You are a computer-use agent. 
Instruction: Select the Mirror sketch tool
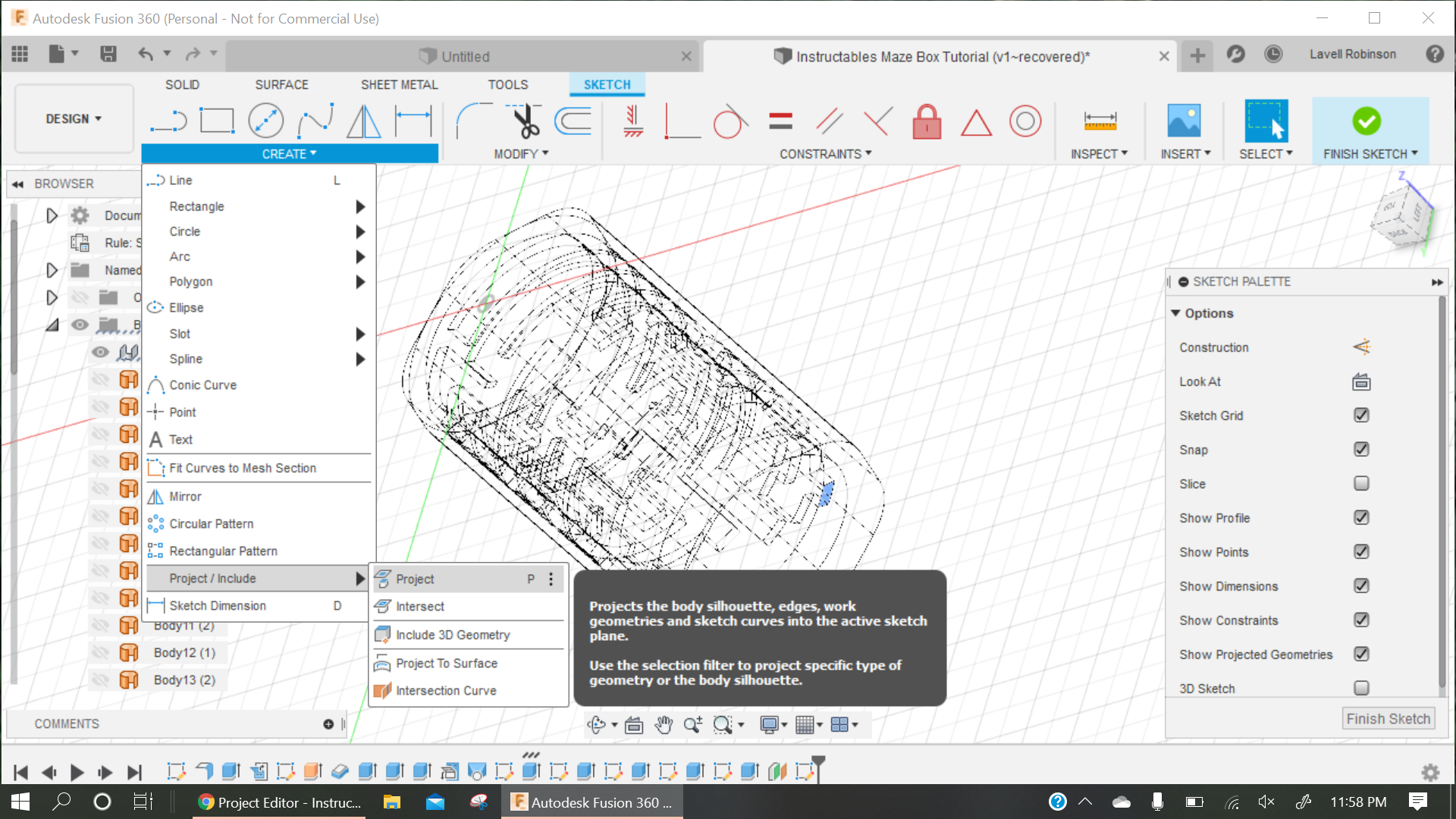pyautogui.click(x=185, y=496)
